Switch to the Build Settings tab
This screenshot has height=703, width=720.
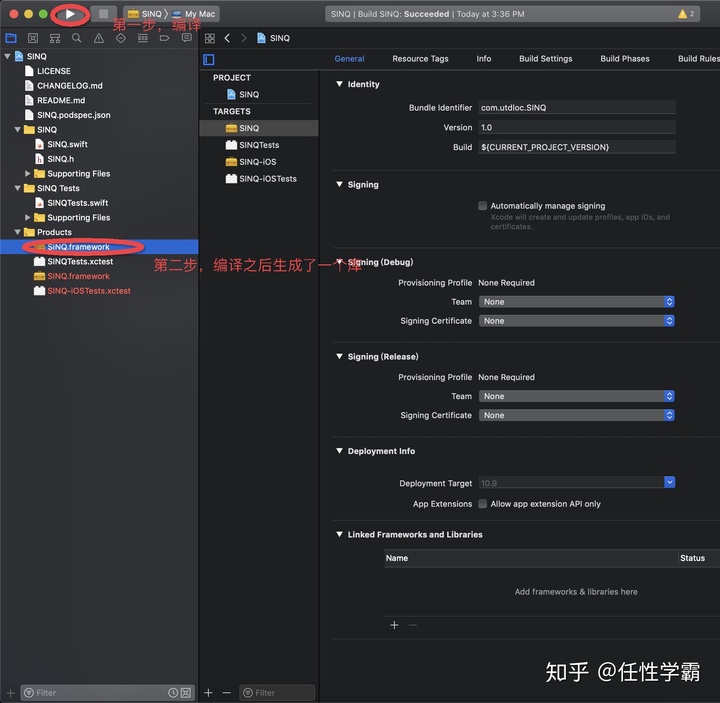546,59
